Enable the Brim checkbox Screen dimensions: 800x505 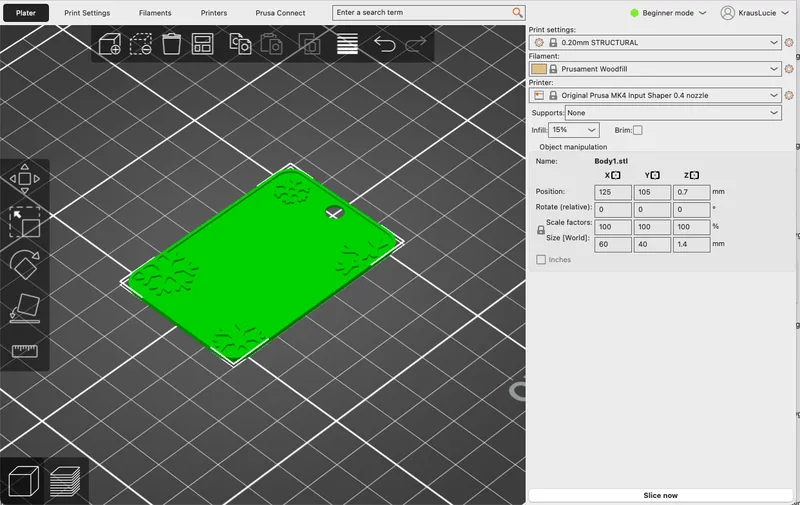click(x=638, y=130)
